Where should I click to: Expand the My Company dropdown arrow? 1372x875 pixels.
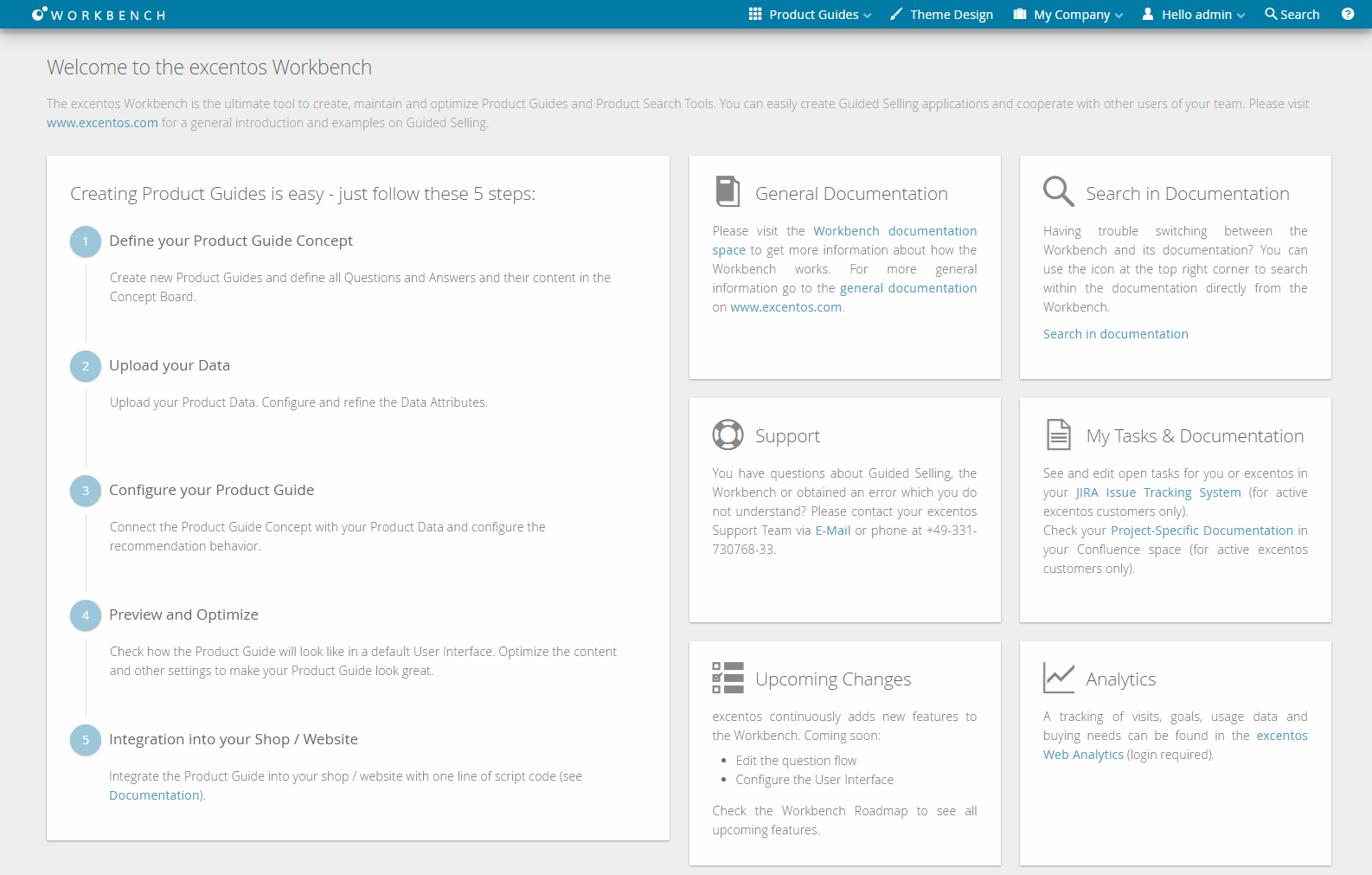click(x=1119, y=16)
